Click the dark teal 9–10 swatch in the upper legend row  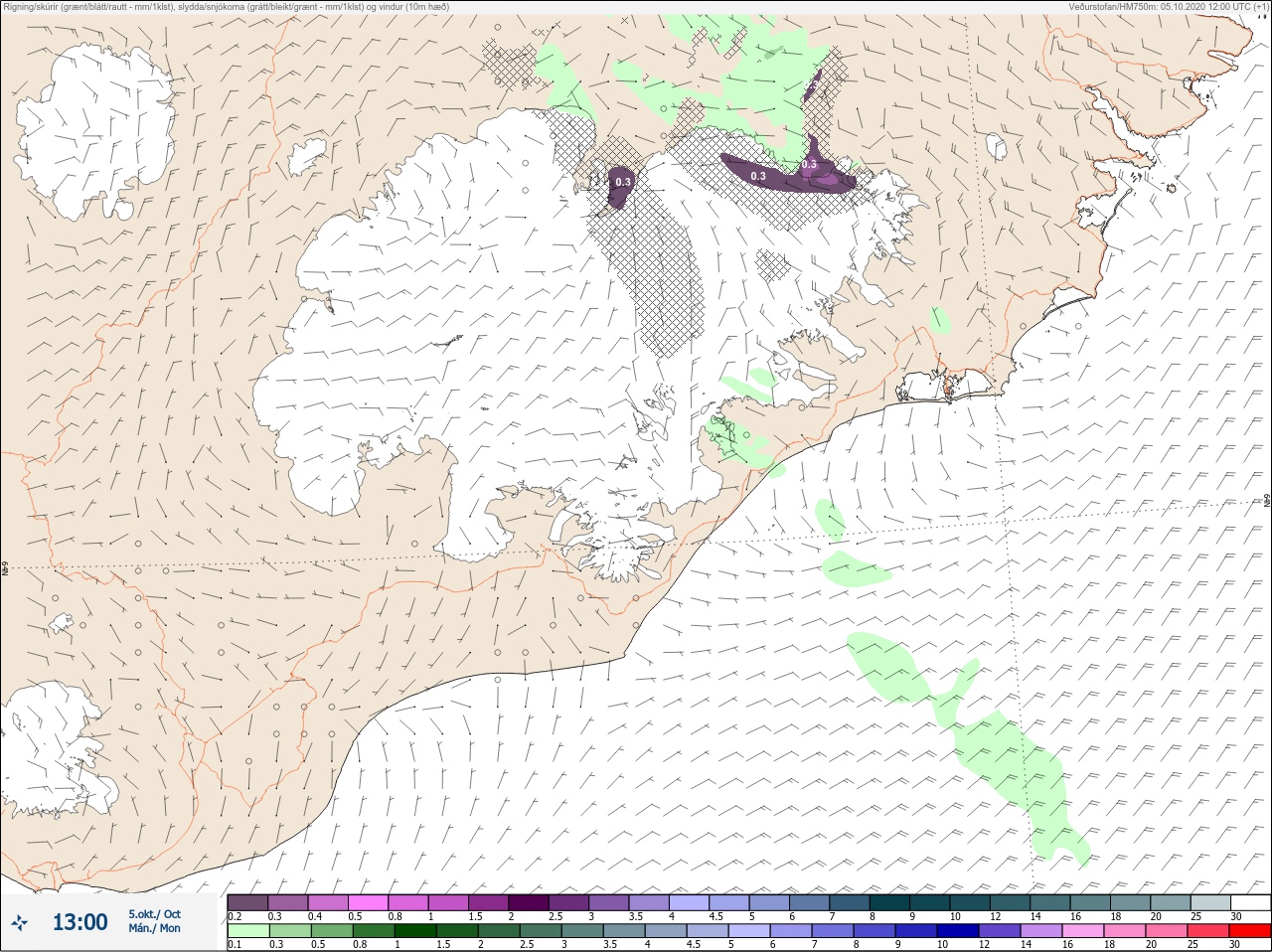pyautogui.click(x=930, y=902)
